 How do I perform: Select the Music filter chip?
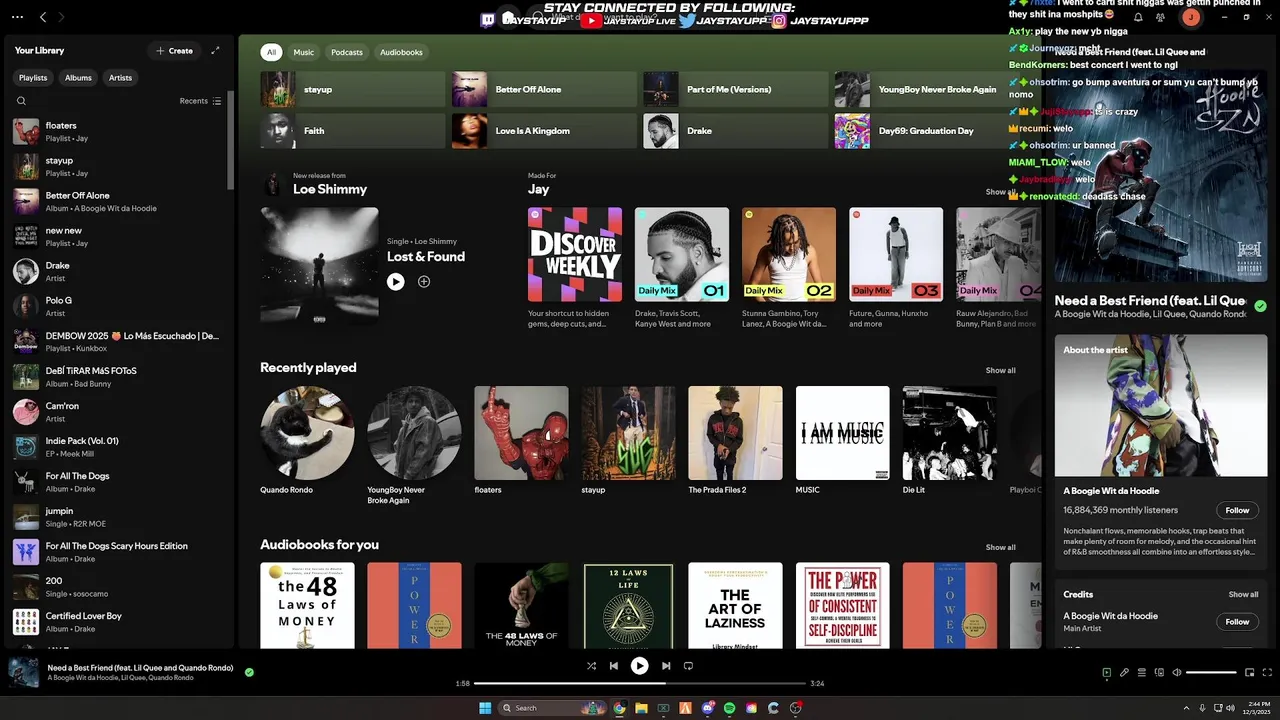click(x=303, y=52)
